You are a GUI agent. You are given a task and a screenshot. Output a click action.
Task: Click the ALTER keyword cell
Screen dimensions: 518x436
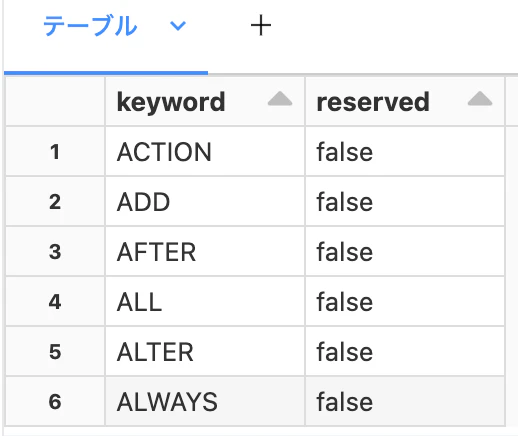(205, 351)
